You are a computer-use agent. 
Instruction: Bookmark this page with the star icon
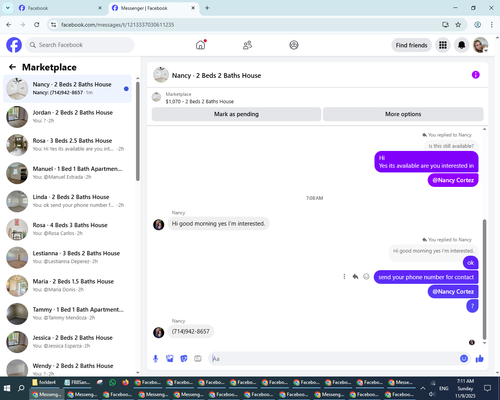(458, 25)
